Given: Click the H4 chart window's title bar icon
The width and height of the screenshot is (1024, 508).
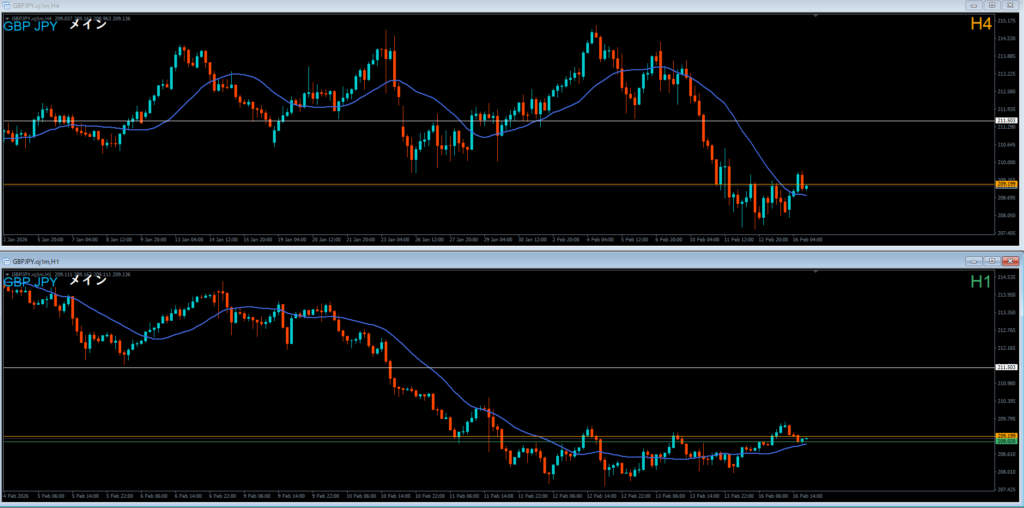Looking at the screenshot, I should coord(6,5).
